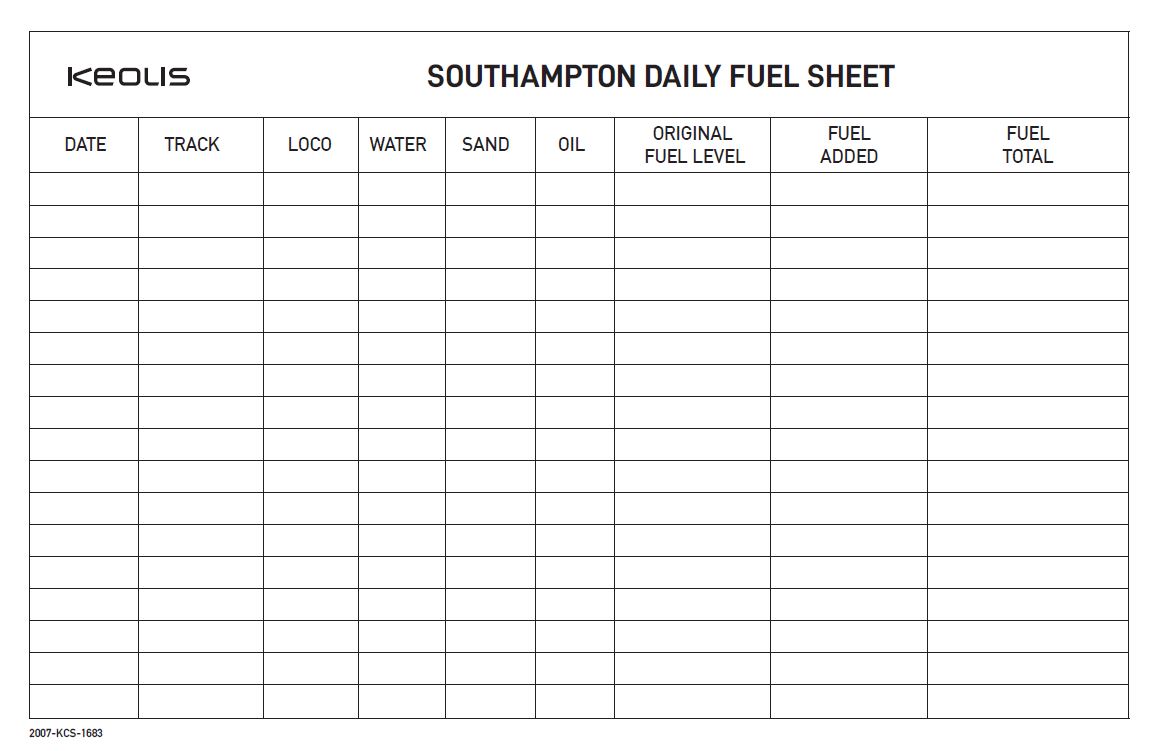Click the first empty LOCO cell
This screenshot has height=751, width=1159.
tap(311, 189)
